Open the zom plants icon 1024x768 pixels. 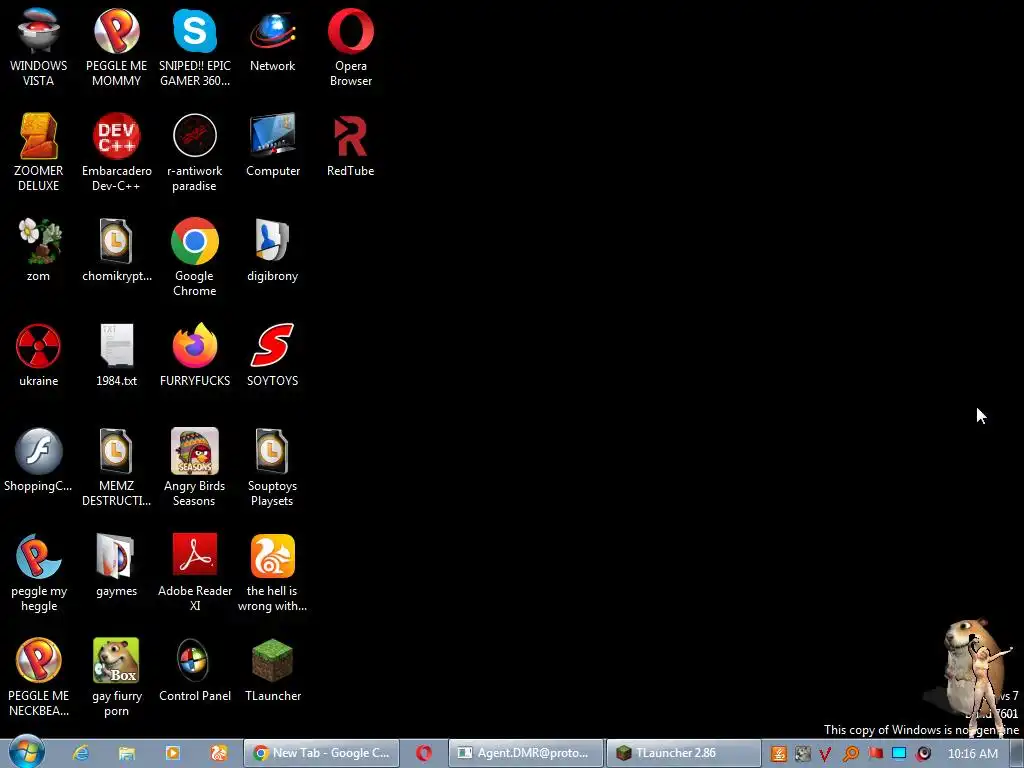click(39, 250)
